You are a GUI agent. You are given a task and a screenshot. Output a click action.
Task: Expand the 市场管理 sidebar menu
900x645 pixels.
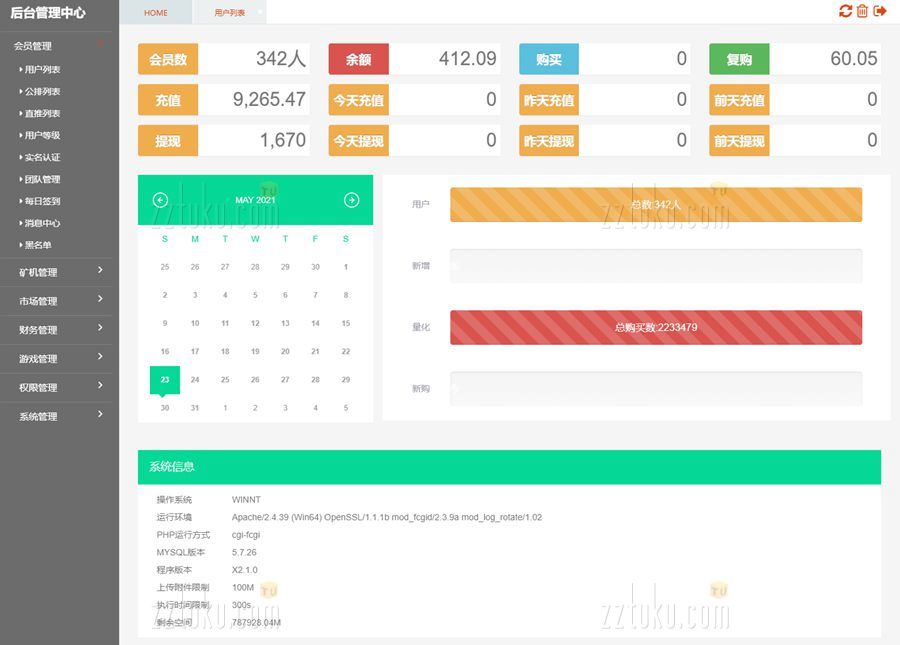pyautogui.click(x=58, y=301)
